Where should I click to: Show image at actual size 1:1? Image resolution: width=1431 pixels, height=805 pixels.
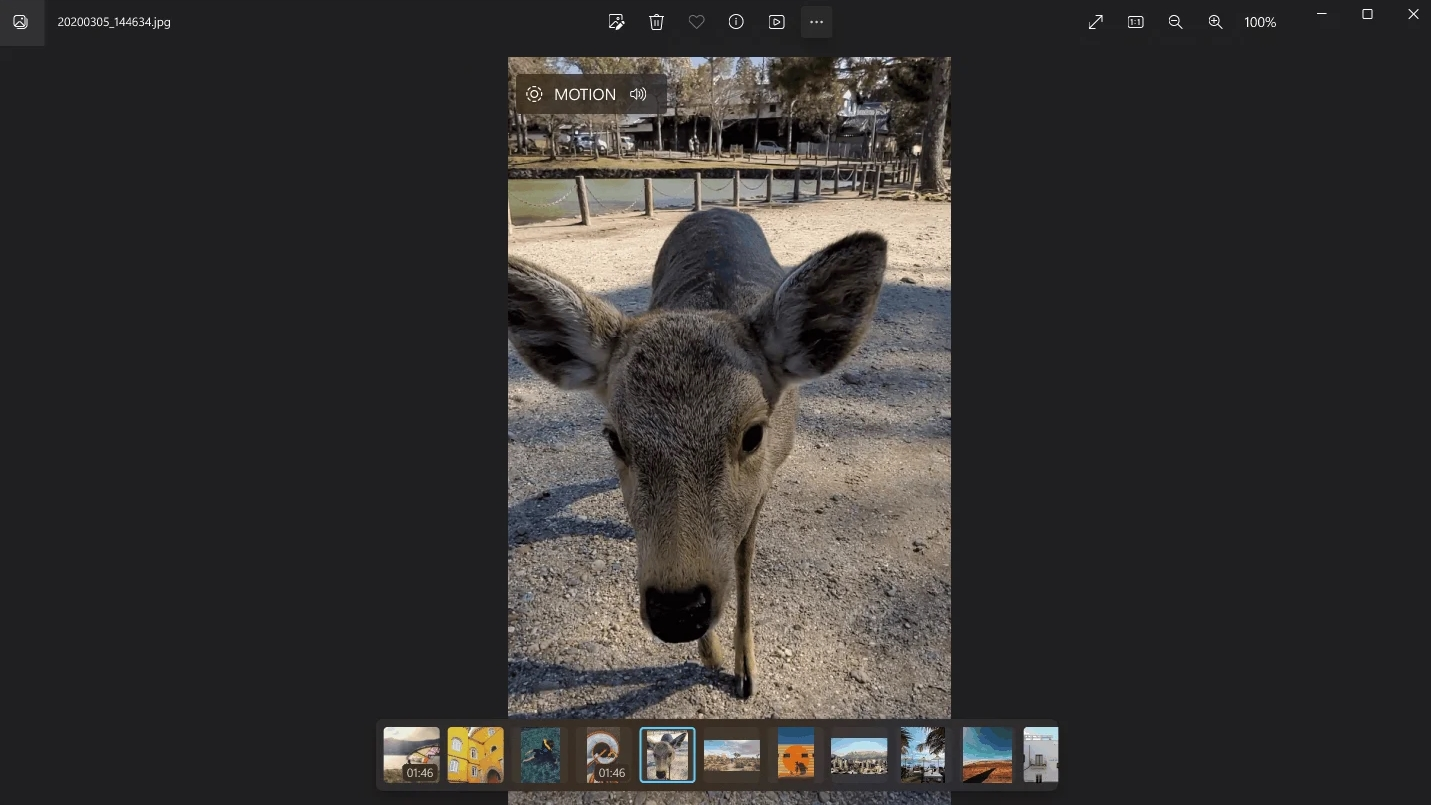tap(1136, 22)
